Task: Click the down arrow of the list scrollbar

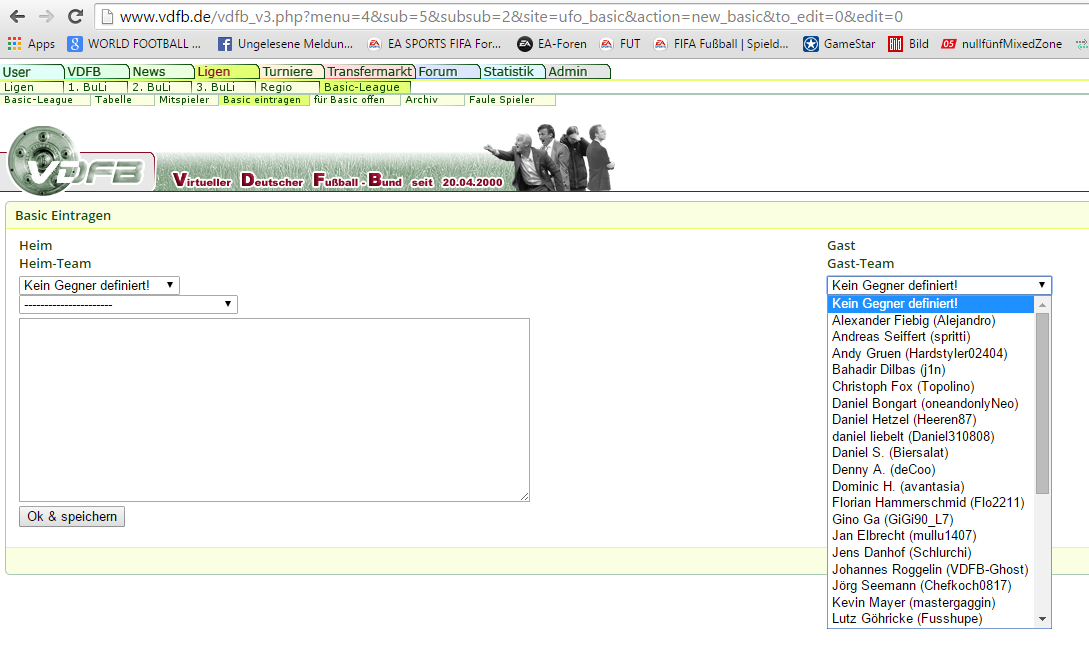Action: [x=1043, y=619]
